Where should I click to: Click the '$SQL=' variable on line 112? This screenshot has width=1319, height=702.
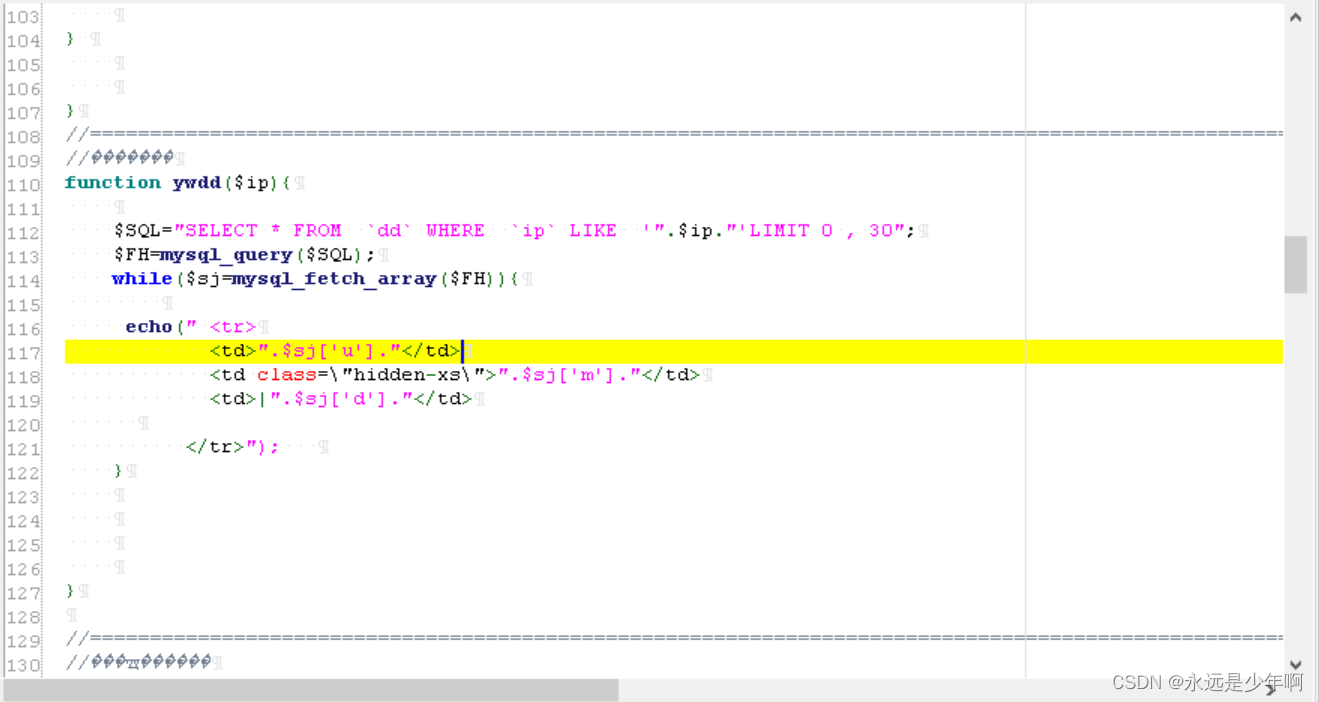click(x=143, y=231)
